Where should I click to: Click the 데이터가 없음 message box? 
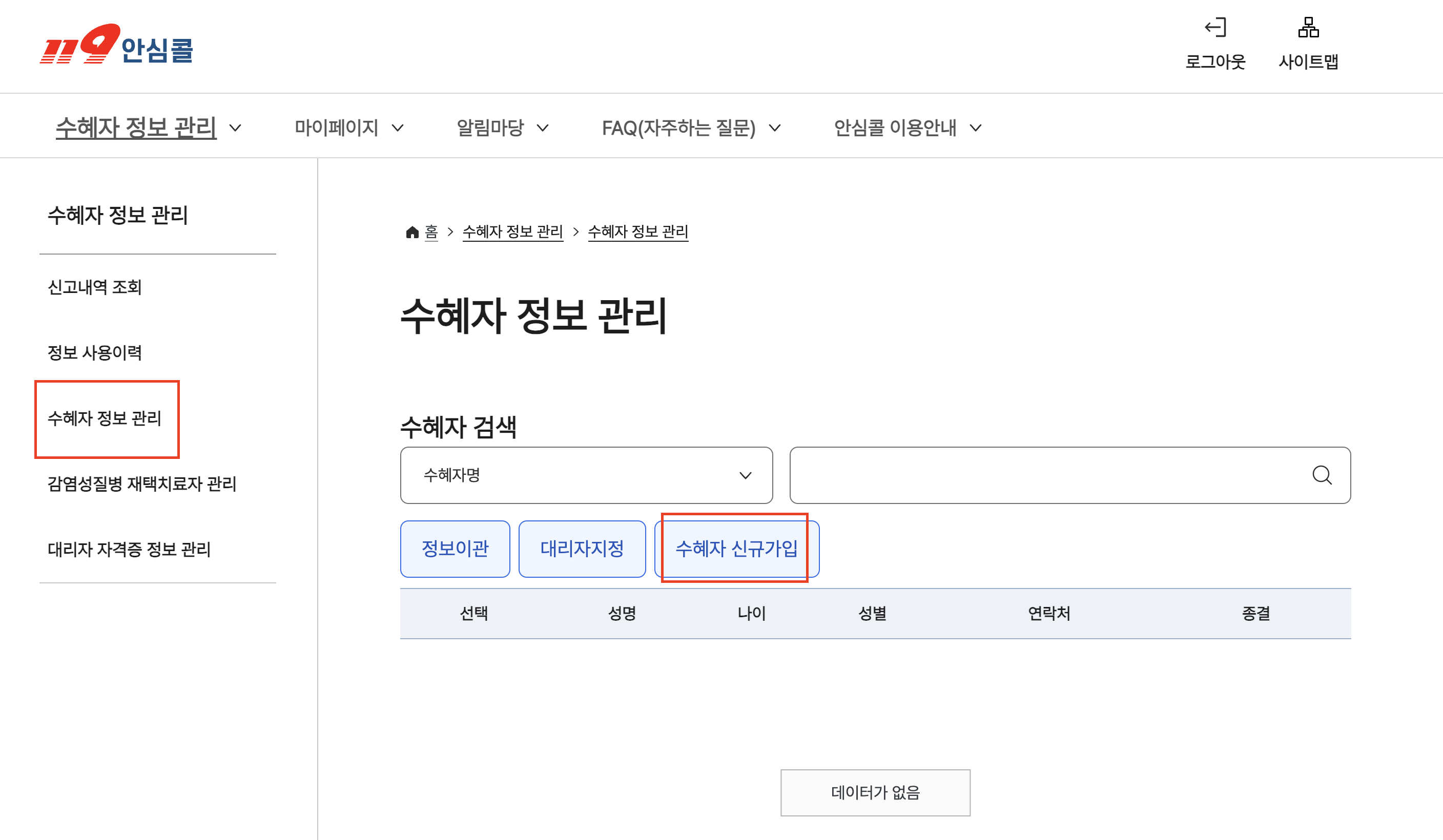tap(876, 792)
